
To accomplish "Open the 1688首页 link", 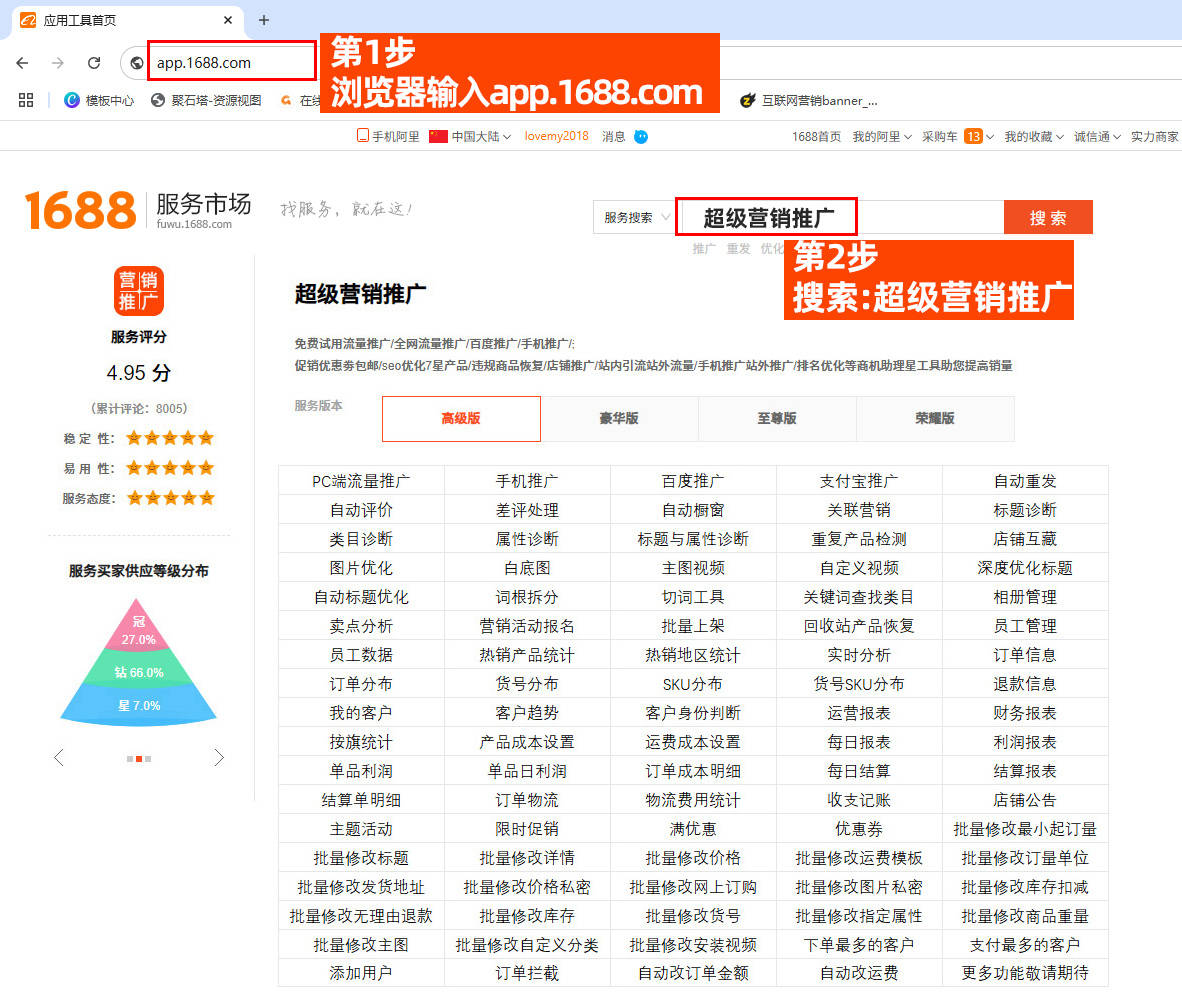I will coord(816,137).
